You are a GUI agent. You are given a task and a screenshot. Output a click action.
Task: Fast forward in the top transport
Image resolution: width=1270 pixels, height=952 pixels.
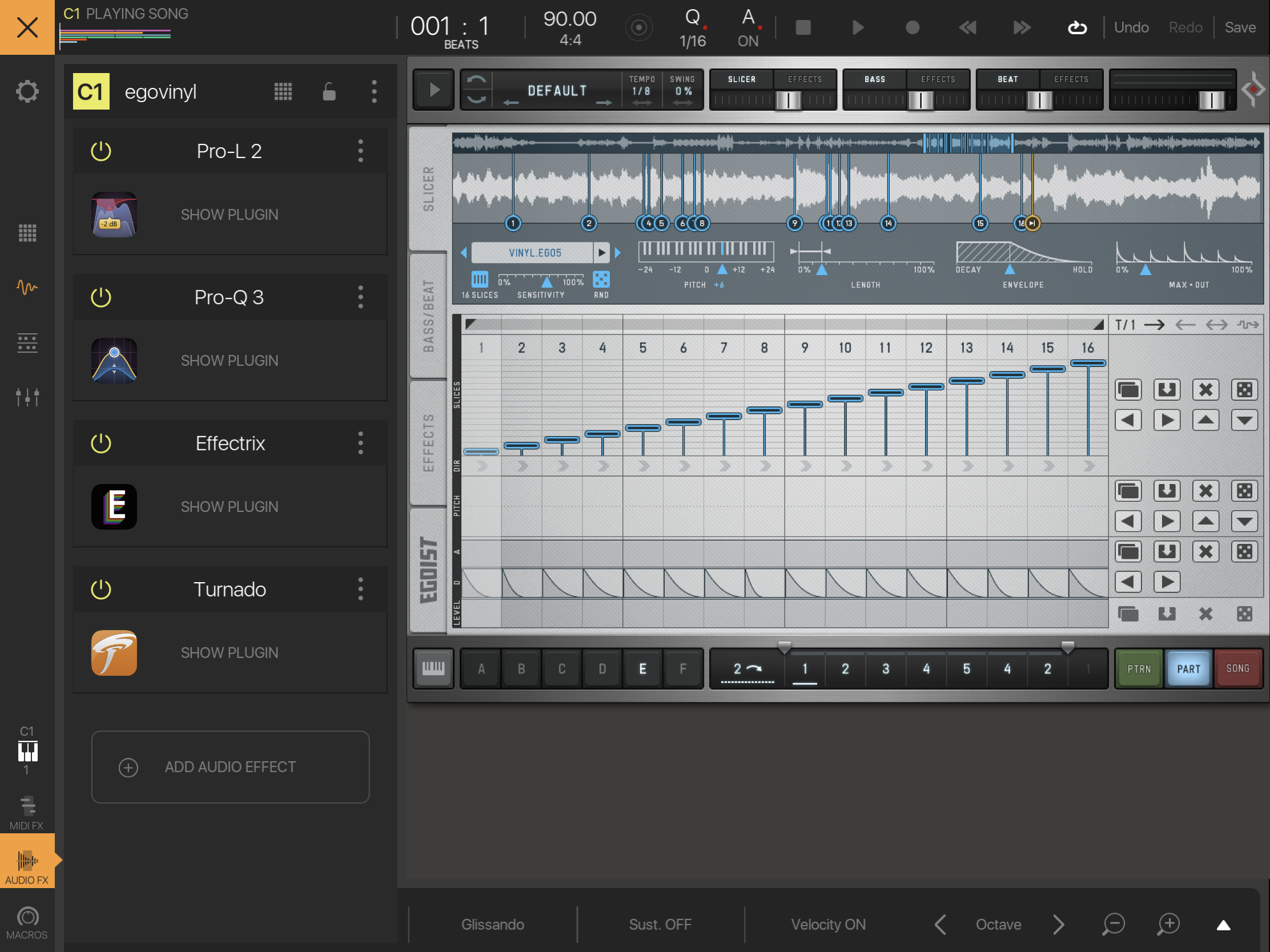1022,27
